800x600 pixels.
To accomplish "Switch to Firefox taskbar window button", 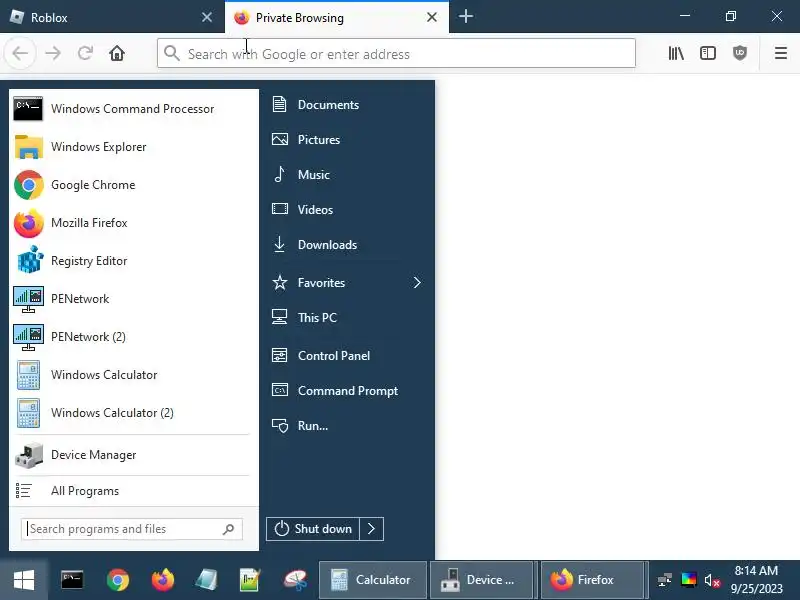I will (x=593, y=580).
